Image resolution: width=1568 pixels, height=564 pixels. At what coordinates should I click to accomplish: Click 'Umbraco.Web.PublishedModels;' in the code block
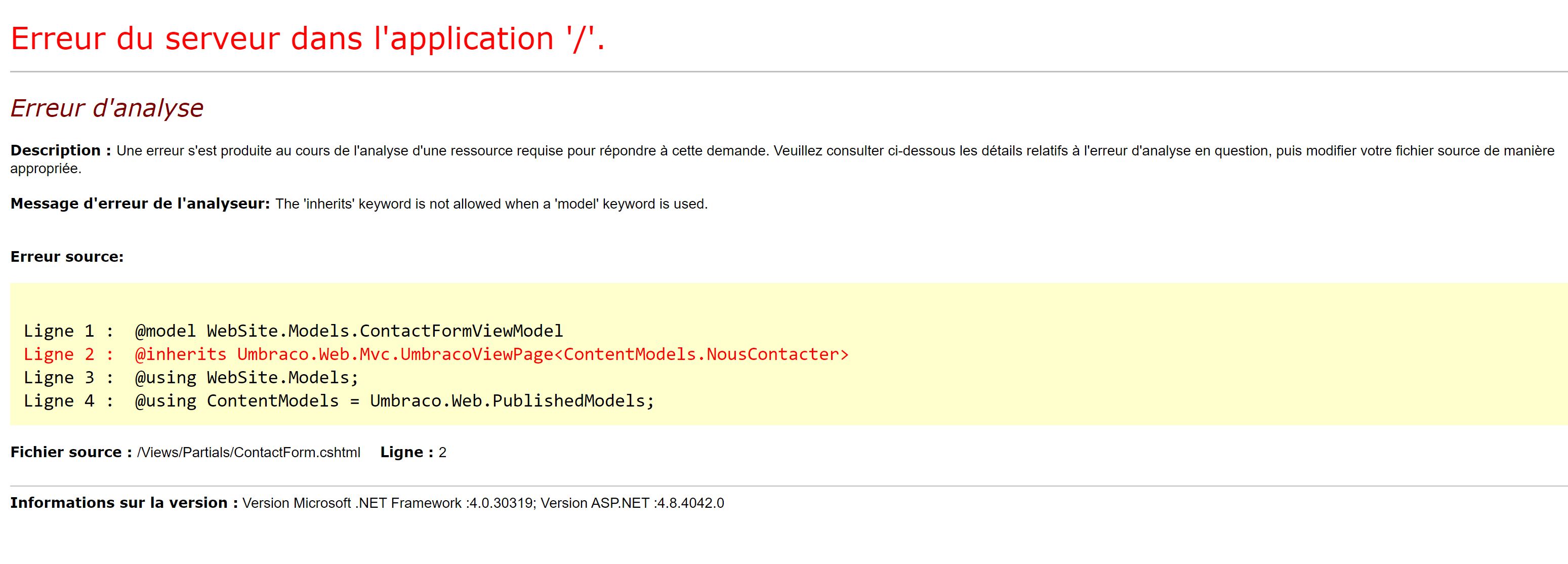pyautogui.click(x=511, y=401)
